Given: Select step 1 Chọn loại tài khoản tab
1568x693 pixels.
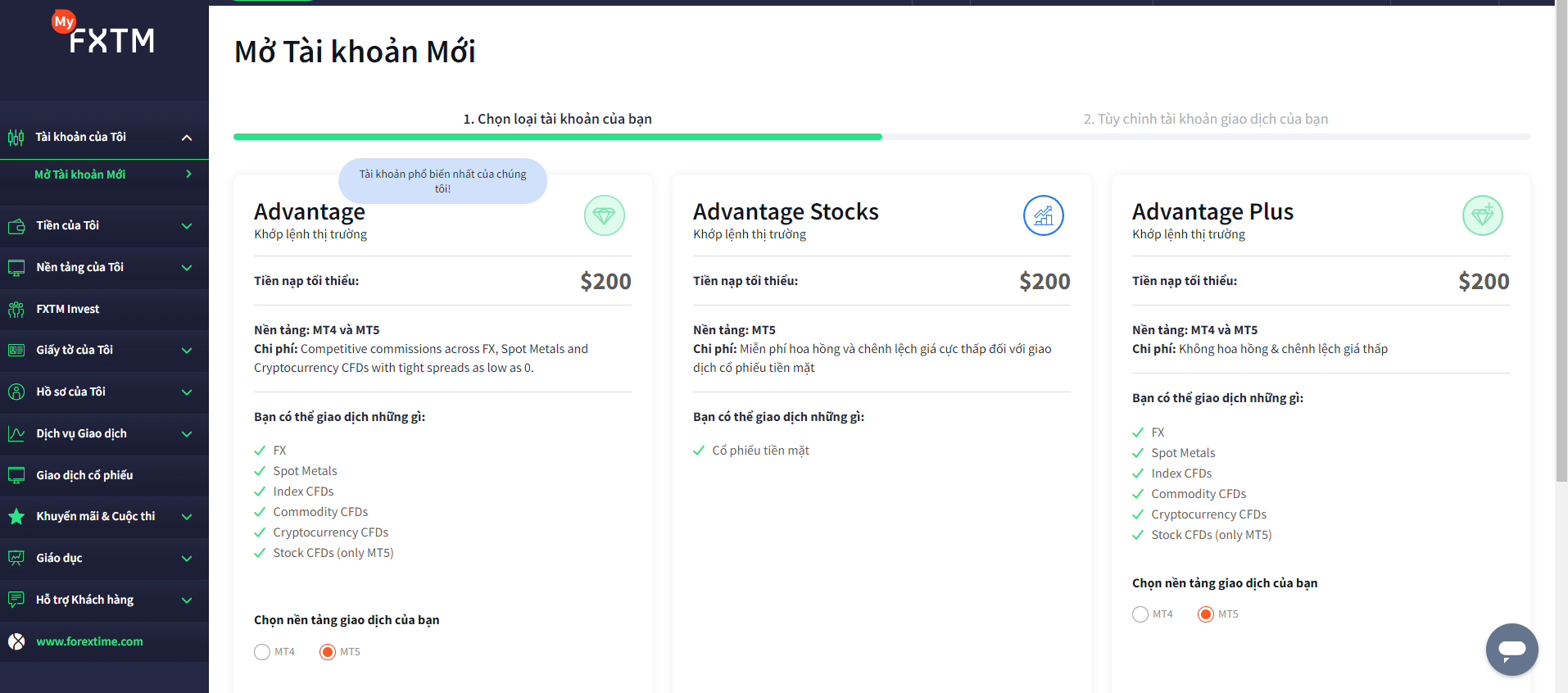Looking at the screenshot, I should tap(558, 119).
